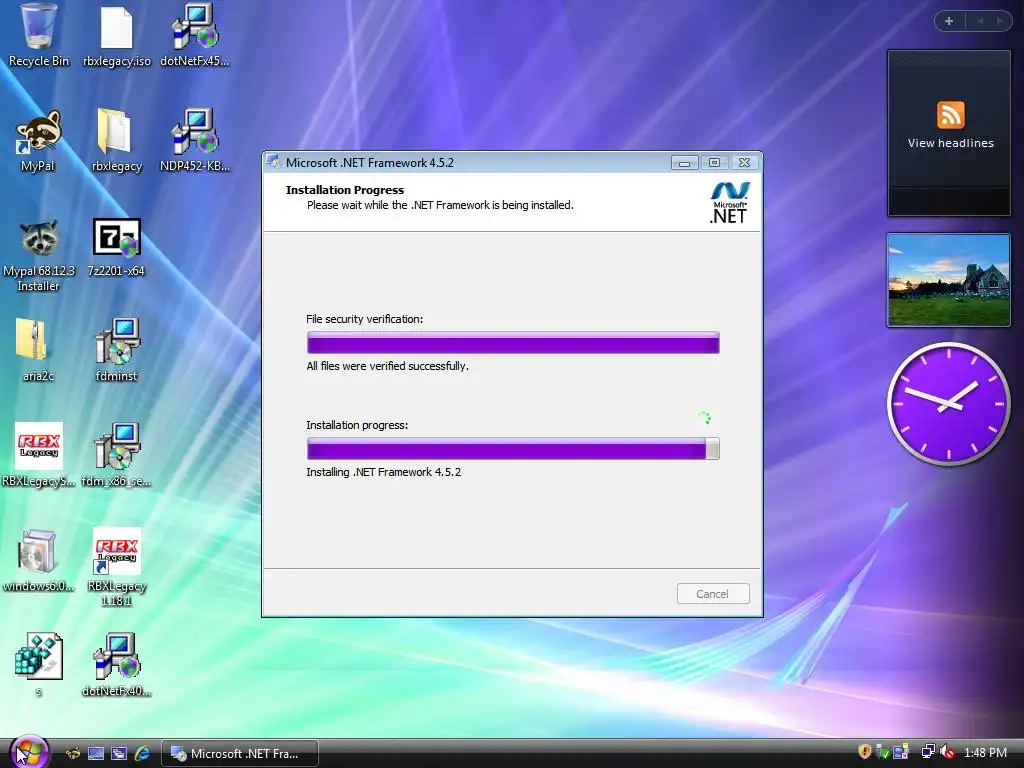Select the NDP452-KB installer icon
This screenshot has width=1024, height=768.
(x=195, y=140)
